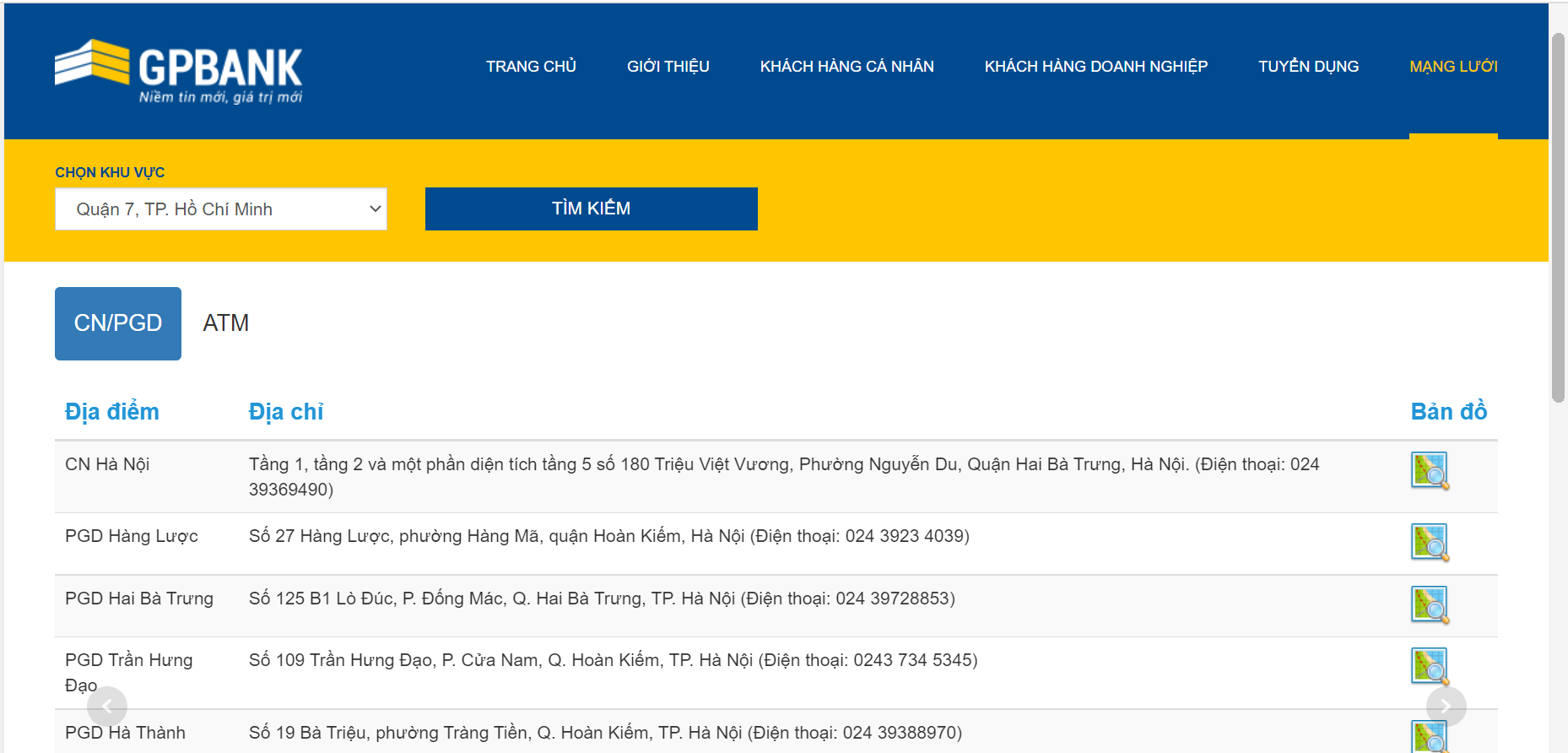Click the Chọn khu vực label
This screenshot has width=1568, height=753.
click(x=110, y=172)
